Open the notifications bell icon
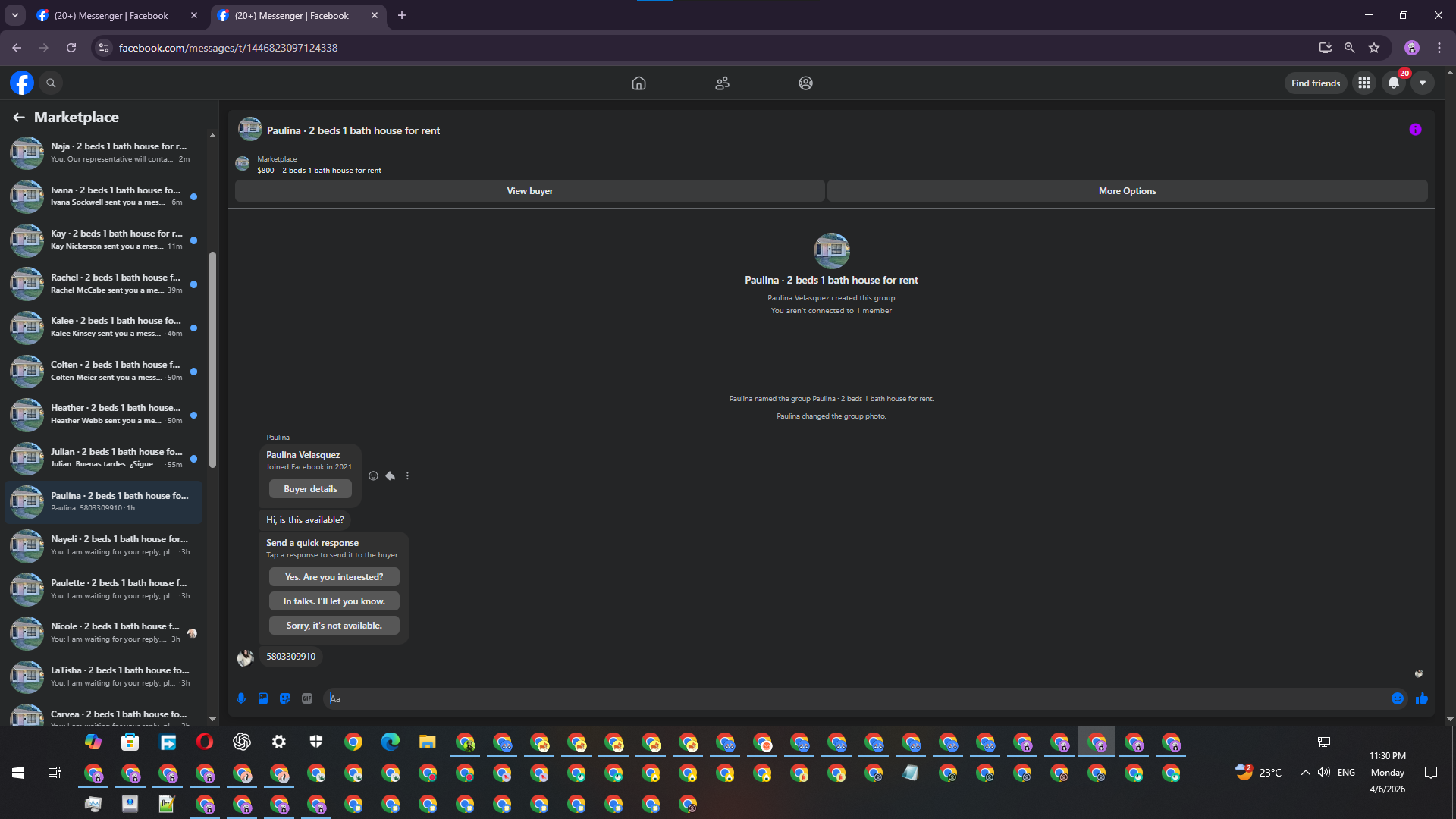The image size is (1456, 819). coord(1394,83)
